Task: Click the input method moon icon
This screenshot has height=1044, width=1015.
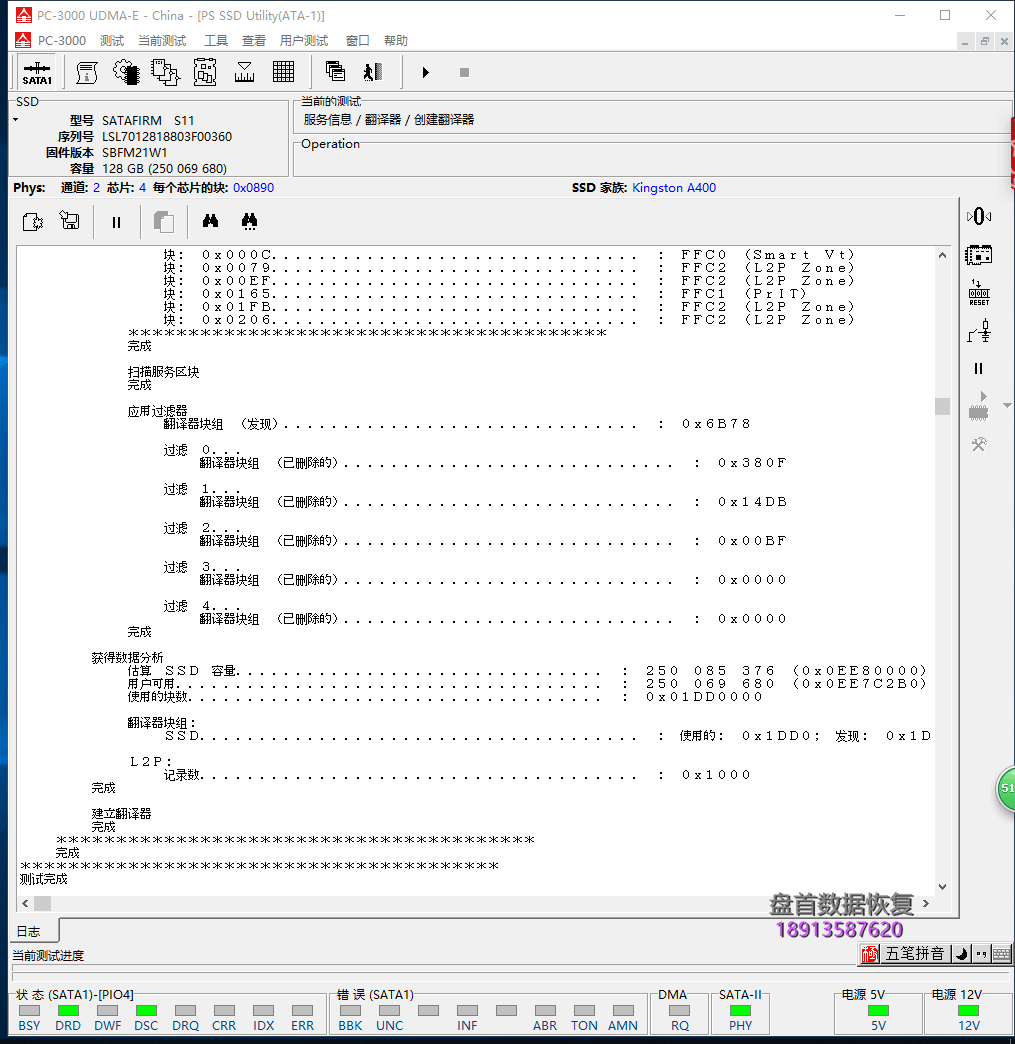Action: coord(961,954)
